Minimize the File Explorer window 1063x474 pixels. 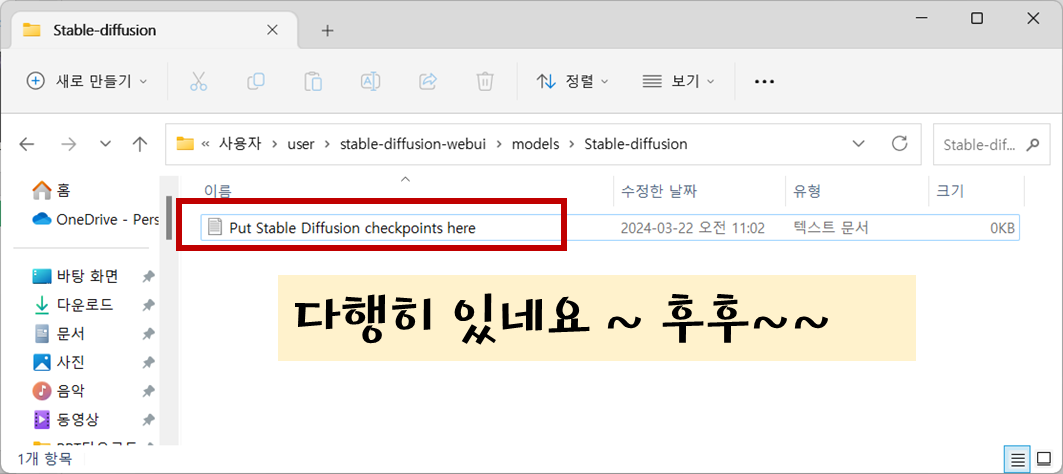tap(921, 19)
